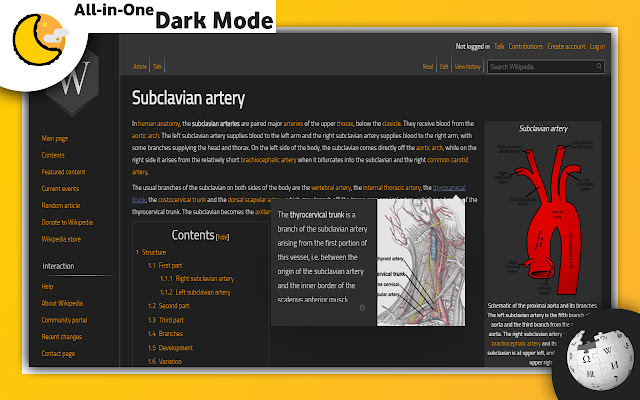Follow the internal thoracic artery link
Image resolution: width=640 pixels, height=400 pixels.
click(x=391, y=187)
